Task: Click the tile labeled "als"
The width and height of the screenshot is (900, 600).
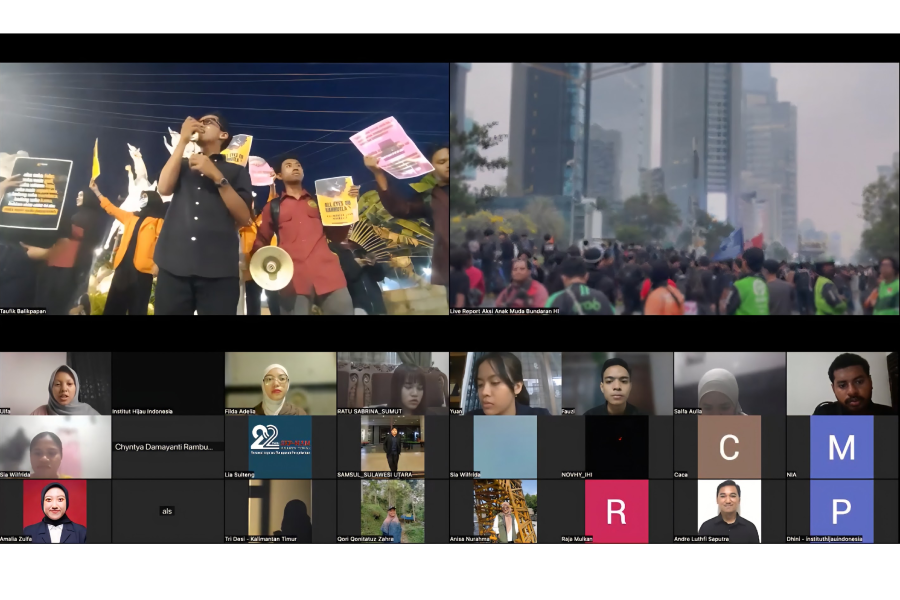Action: coord(168,512)
